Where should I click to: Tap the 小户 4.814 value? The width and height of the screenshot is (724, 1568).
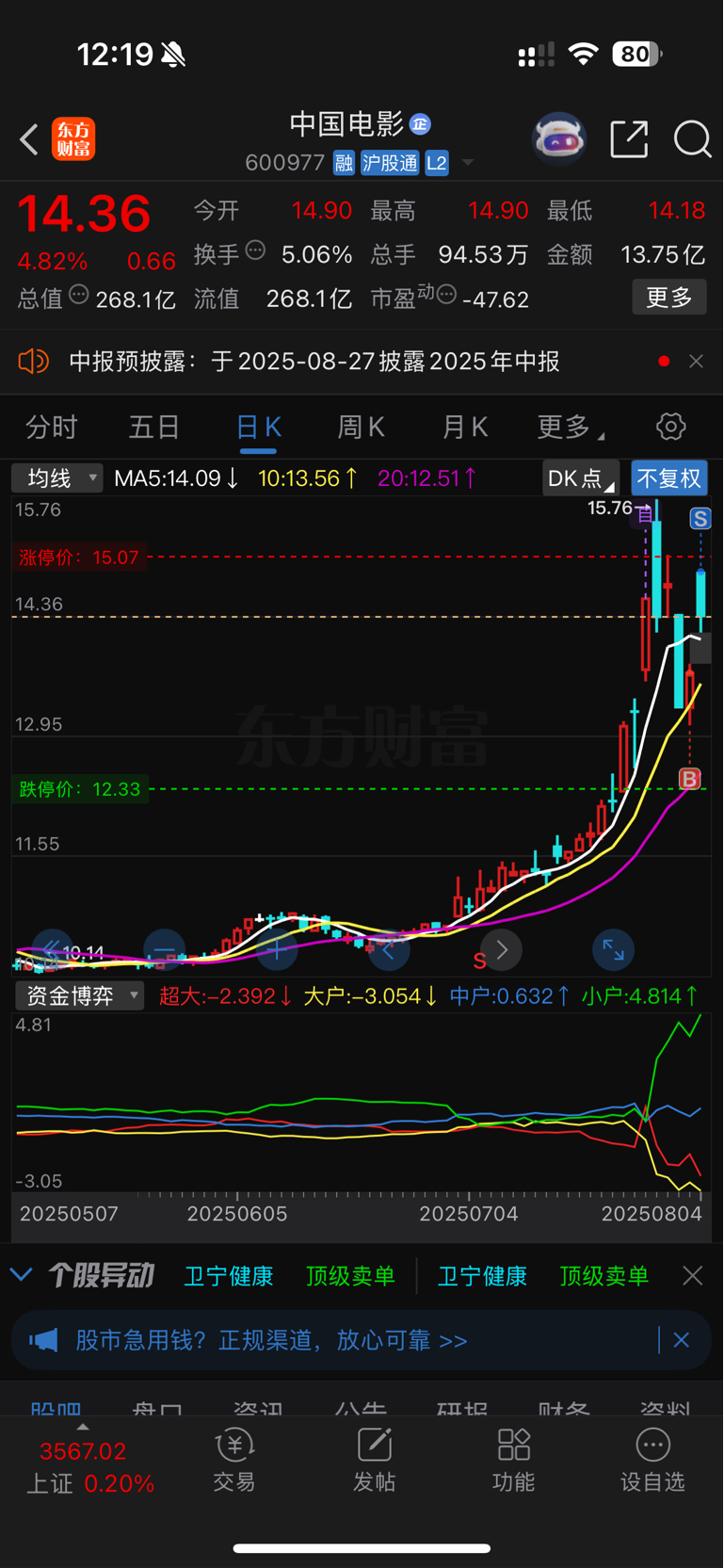[640, 995]
